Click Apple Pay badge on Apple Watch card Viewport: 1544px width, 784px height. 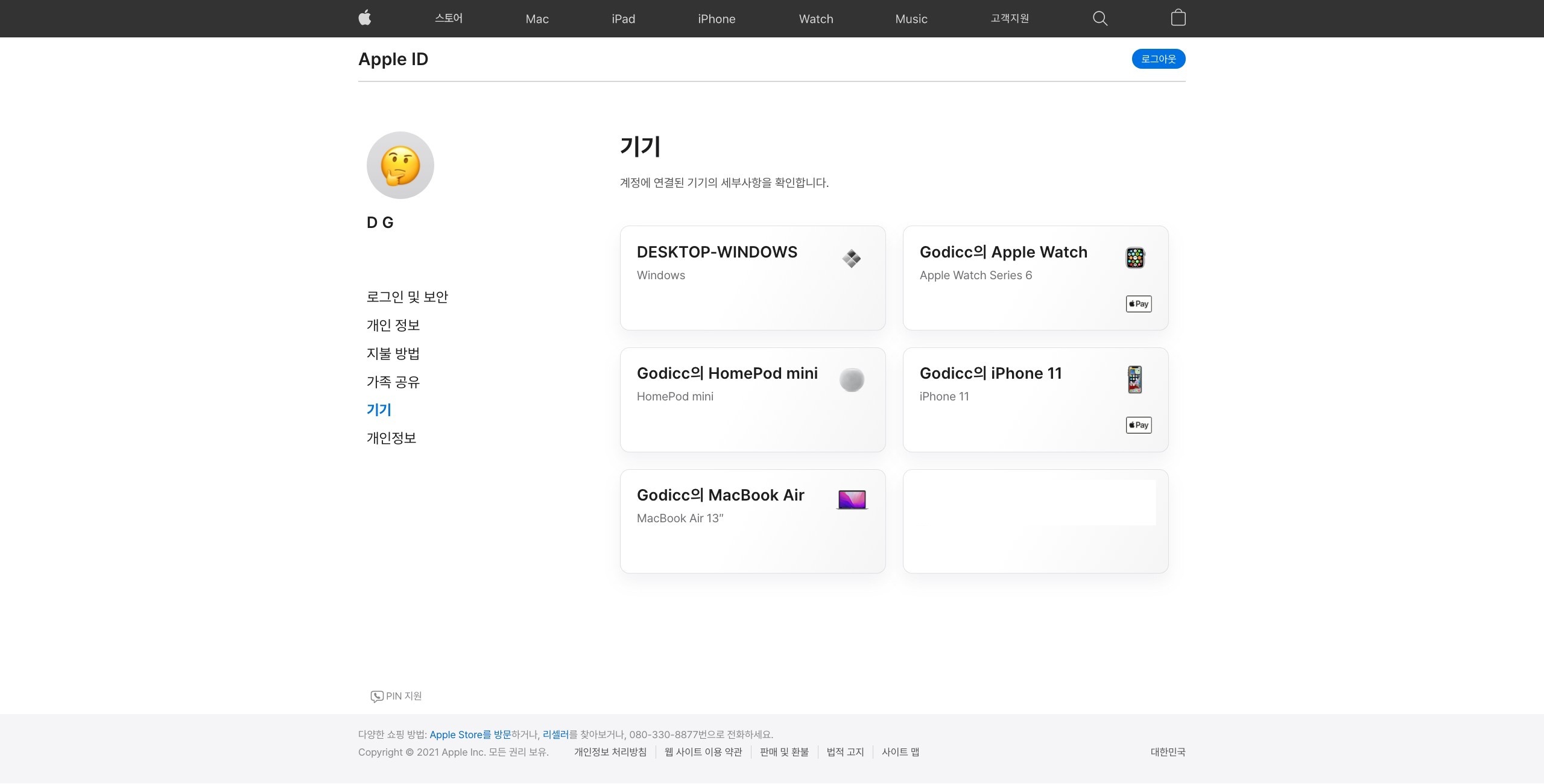1138,304
